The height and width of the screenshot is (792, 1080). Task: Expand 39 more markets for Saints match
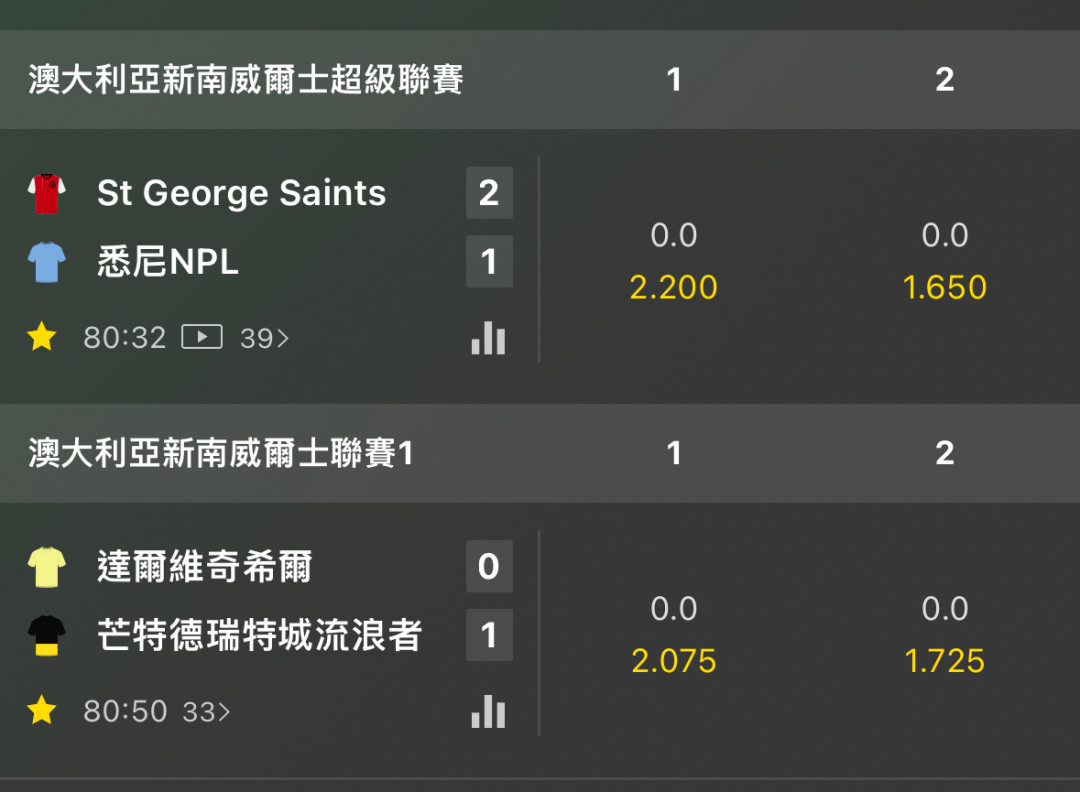pos(264,338)
